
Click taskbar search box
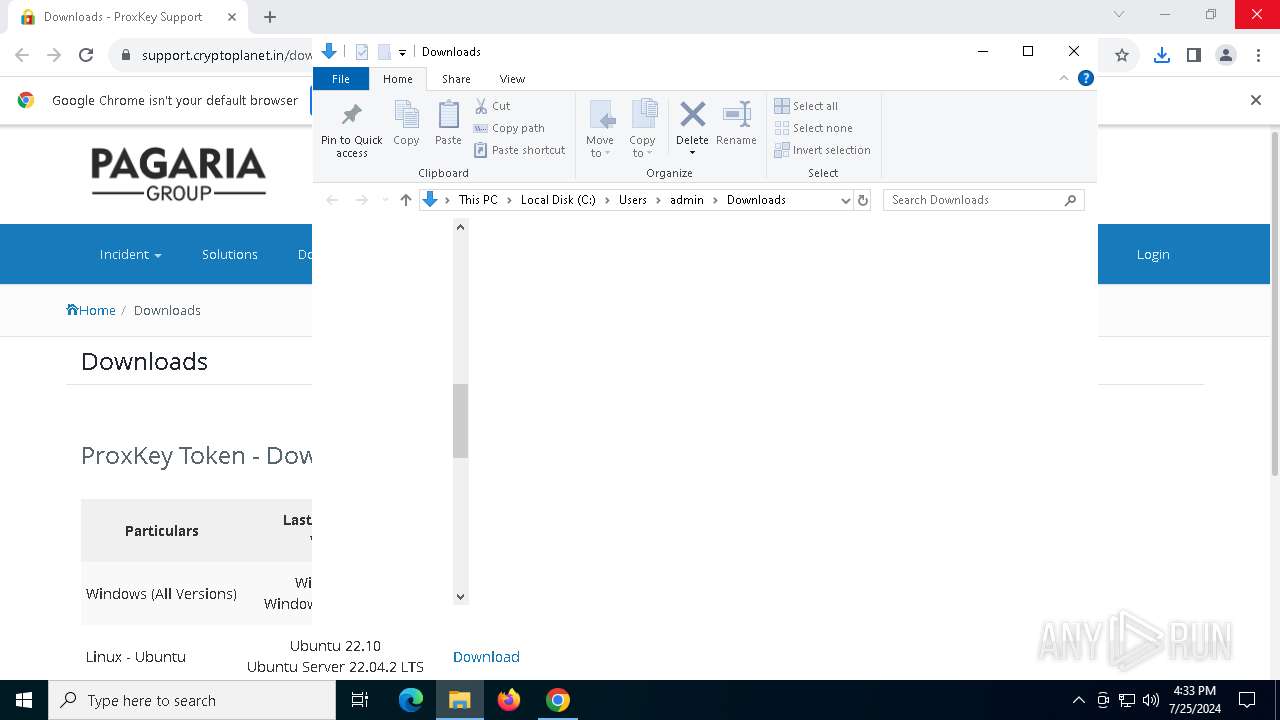coord(192,700)
